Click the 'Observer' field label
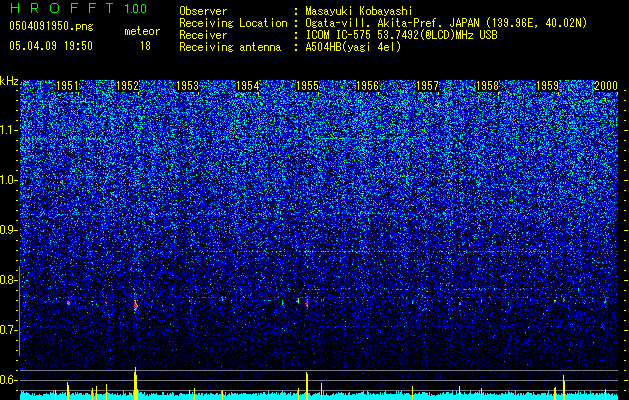Screen dimensions: 629x400 203,11
